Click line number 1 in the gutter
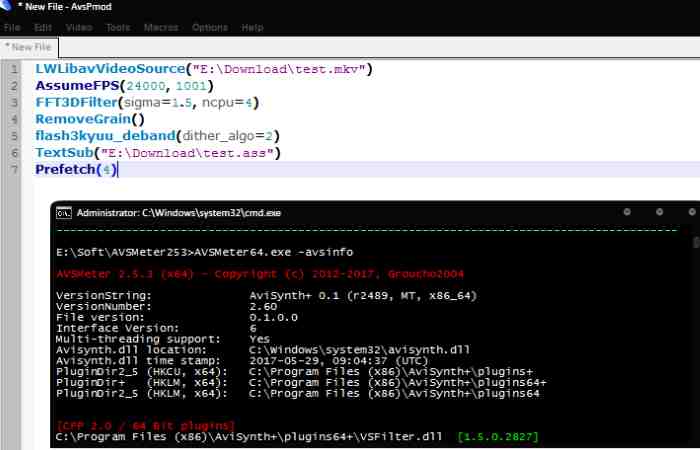Screen dimensions: 700x450 click(14, 69)
